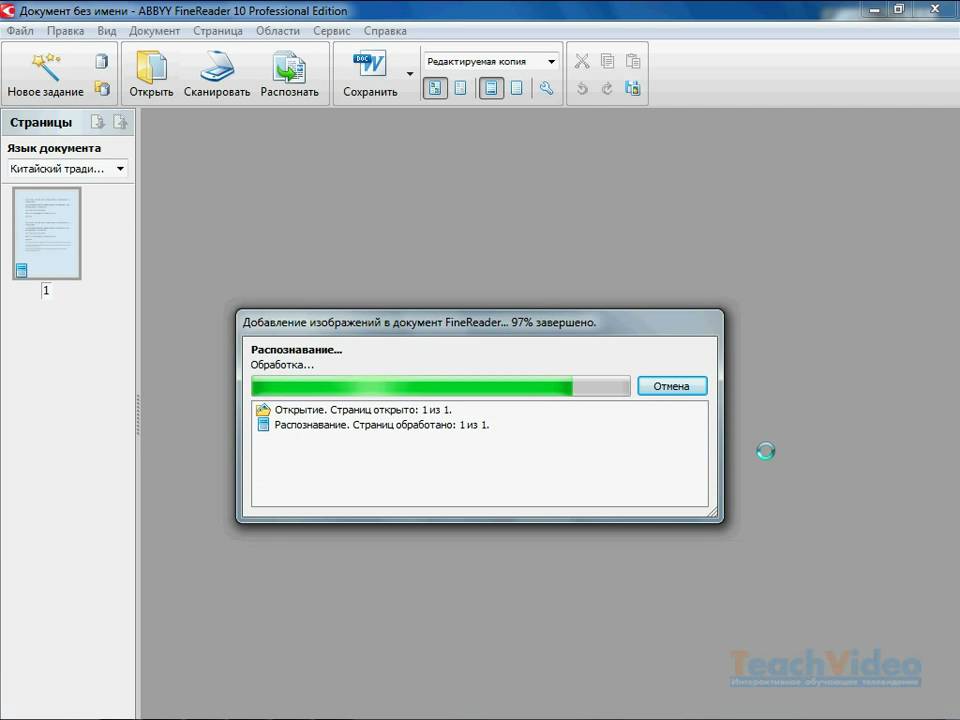This screenshot has height=720, width=960.
Task: Select page 1 thumbnail
Action: [47, 233]
